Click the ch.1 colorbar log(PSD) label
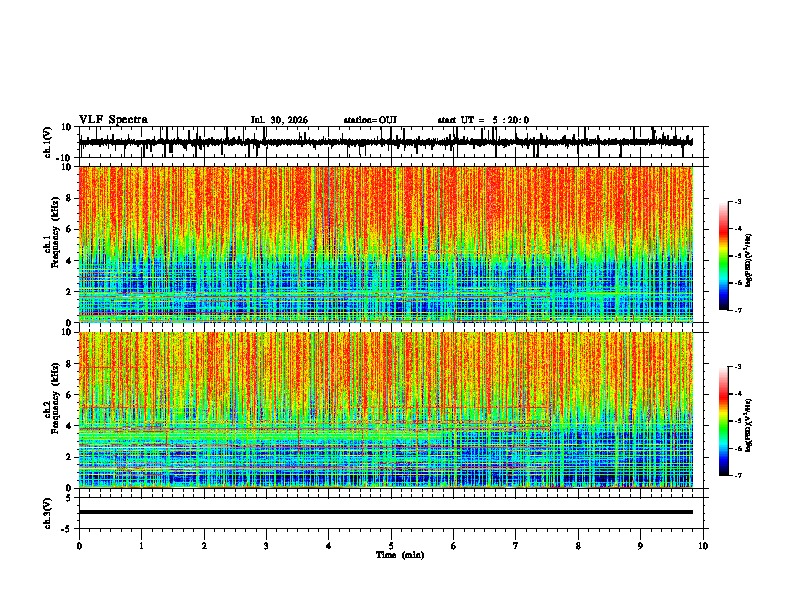This screenshot has height=612, width=792. pyautogui.click(x=748, y=260)
